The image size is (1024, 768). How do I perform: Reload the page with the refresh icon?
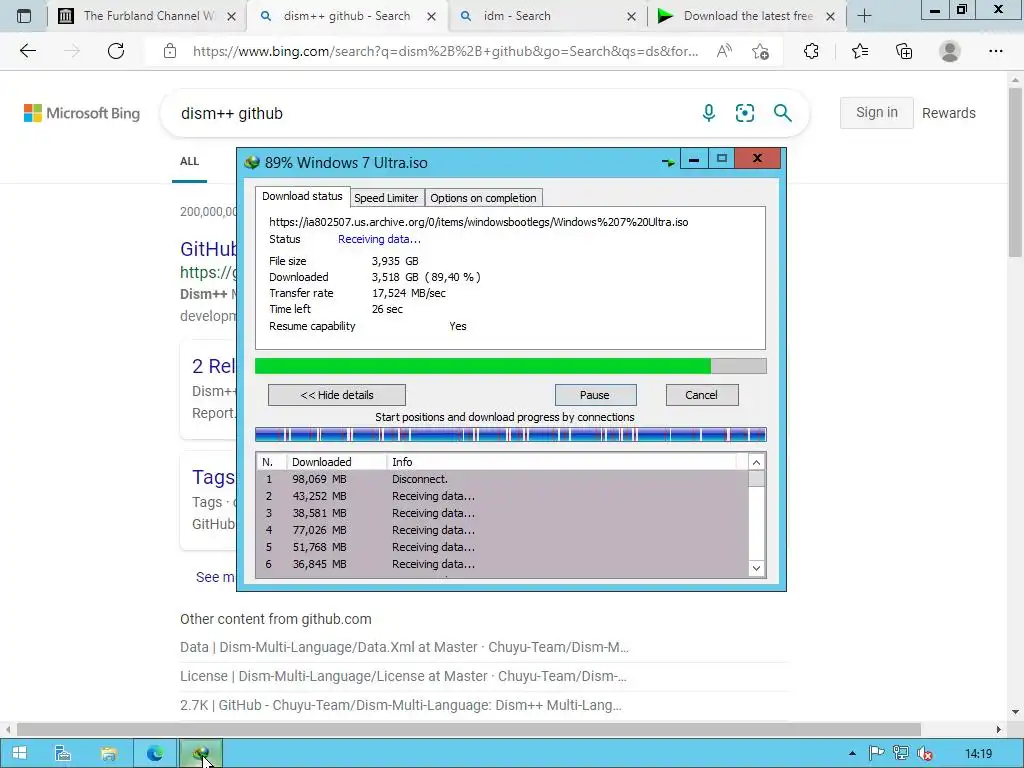116,51
